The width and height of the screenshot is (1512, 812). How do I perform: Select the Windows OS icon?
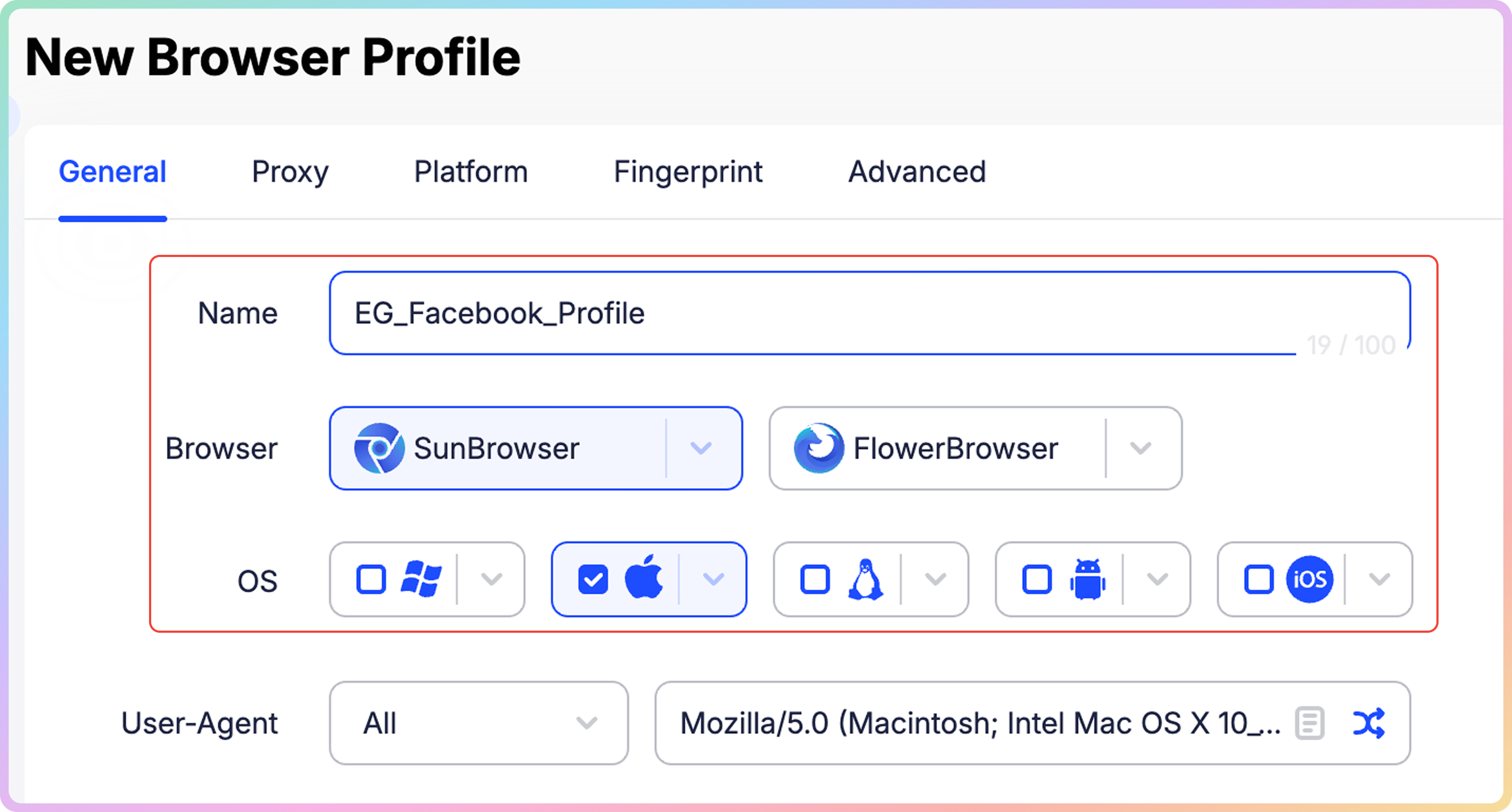[421, 579]
